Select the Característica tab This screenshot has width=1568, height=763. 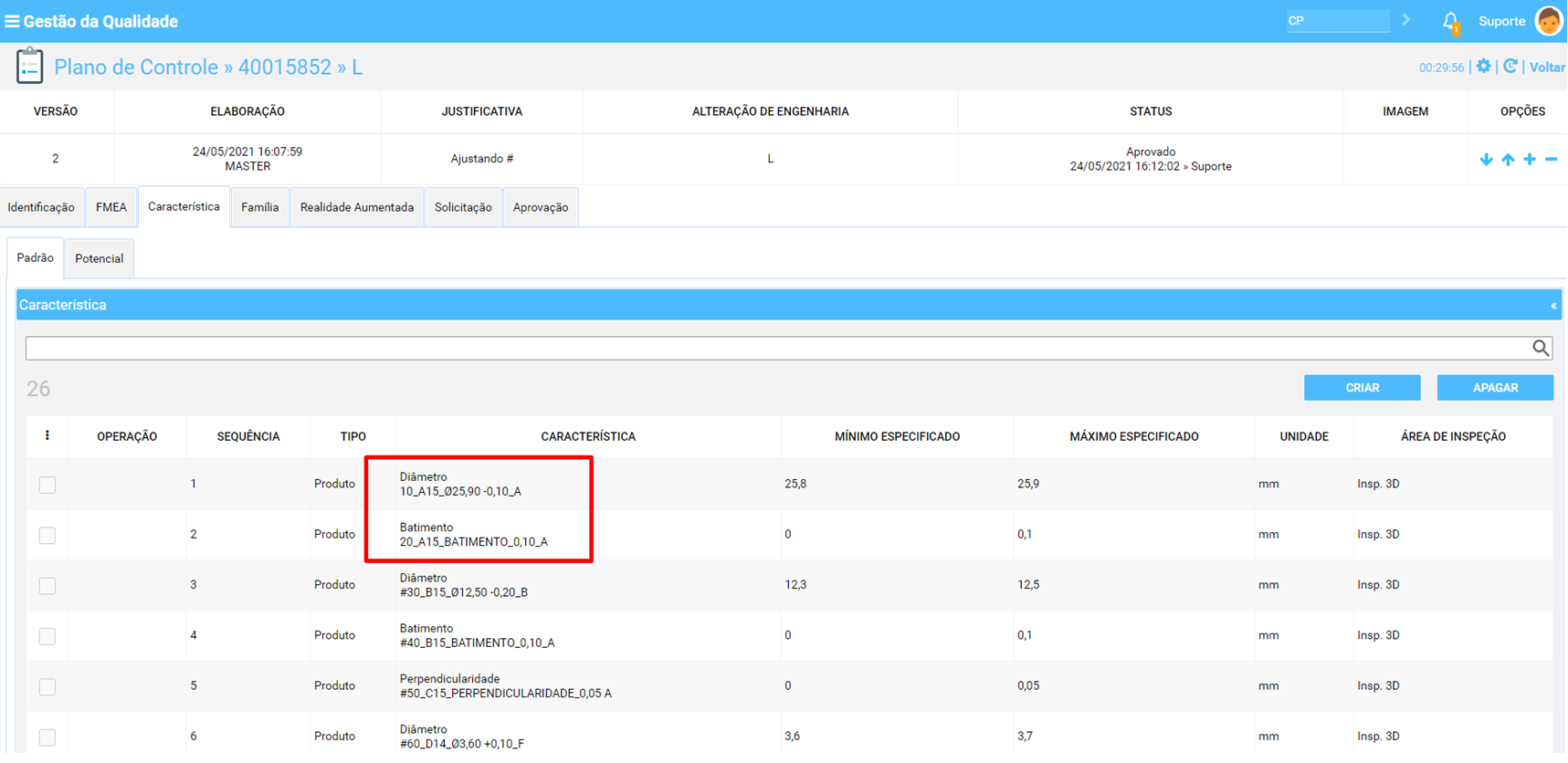pyautogui.click(x=184, y=207)
